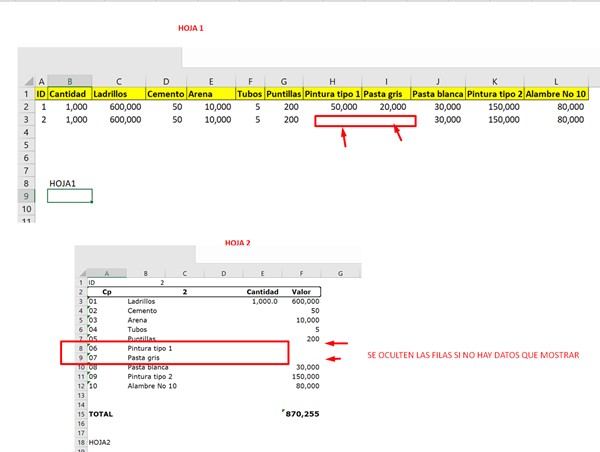Click the 'Arena' header cell in Hoja 1
The height and width of the screenshot is (452, 600).
[x=211, y=94]
